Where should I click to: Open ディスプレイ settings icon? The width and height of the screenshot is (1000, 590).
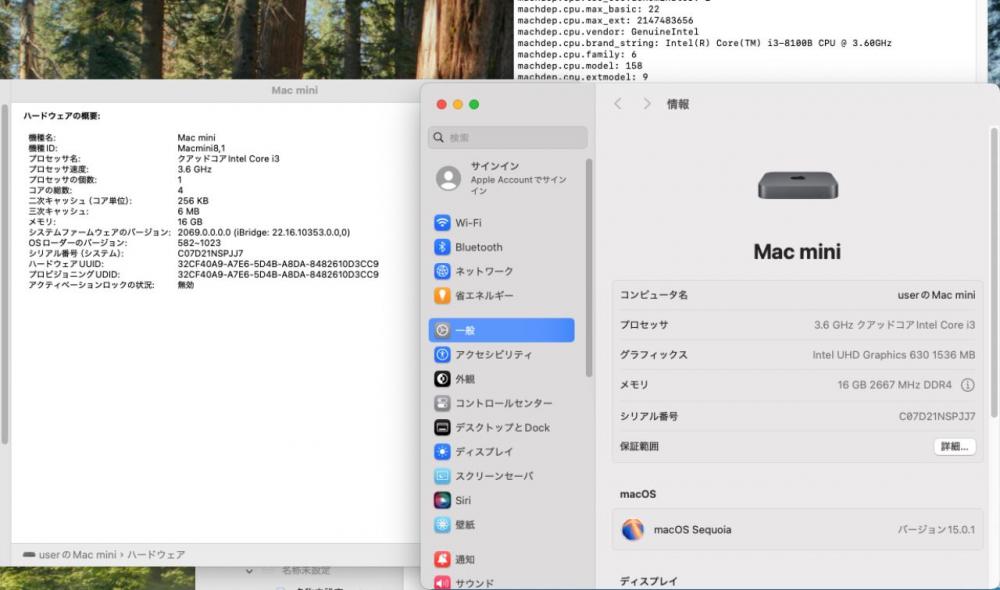coord(442,452)
